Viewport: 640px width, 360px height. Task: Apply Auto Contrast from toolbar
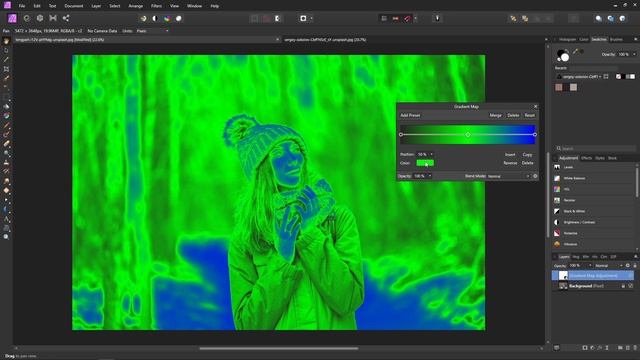155,18
